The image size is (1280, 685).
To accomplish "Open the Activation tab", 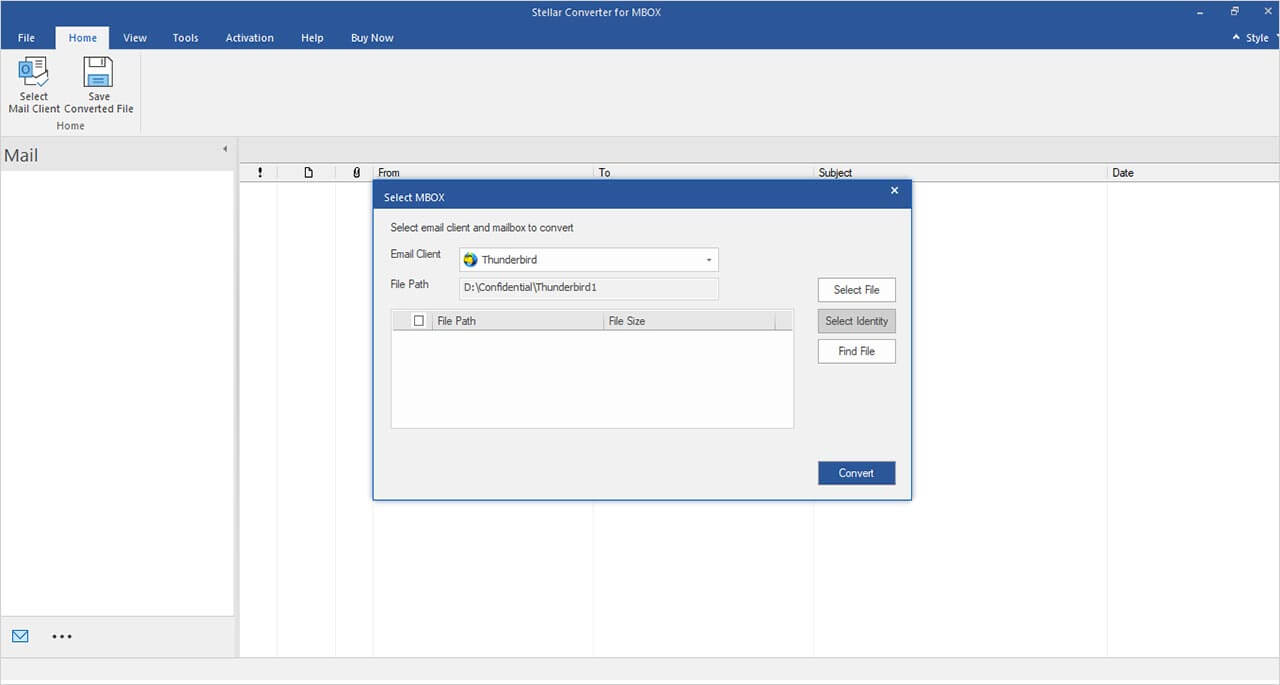I will click(249, 38).
